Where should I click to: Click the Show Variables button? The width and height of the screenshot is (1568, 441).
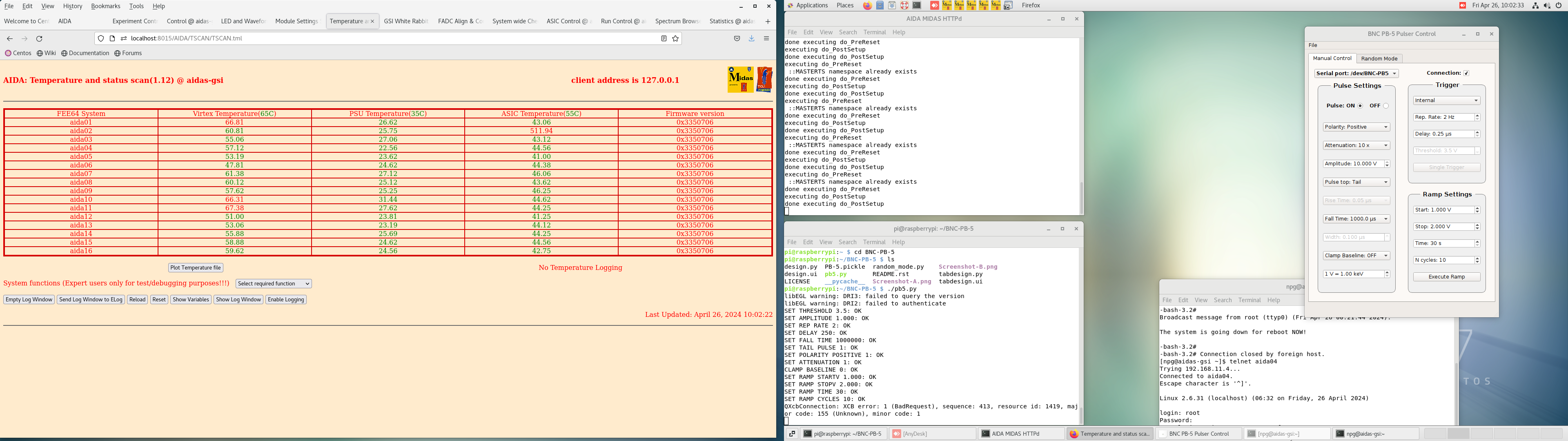pyautogui.click(x=191, y=300)
